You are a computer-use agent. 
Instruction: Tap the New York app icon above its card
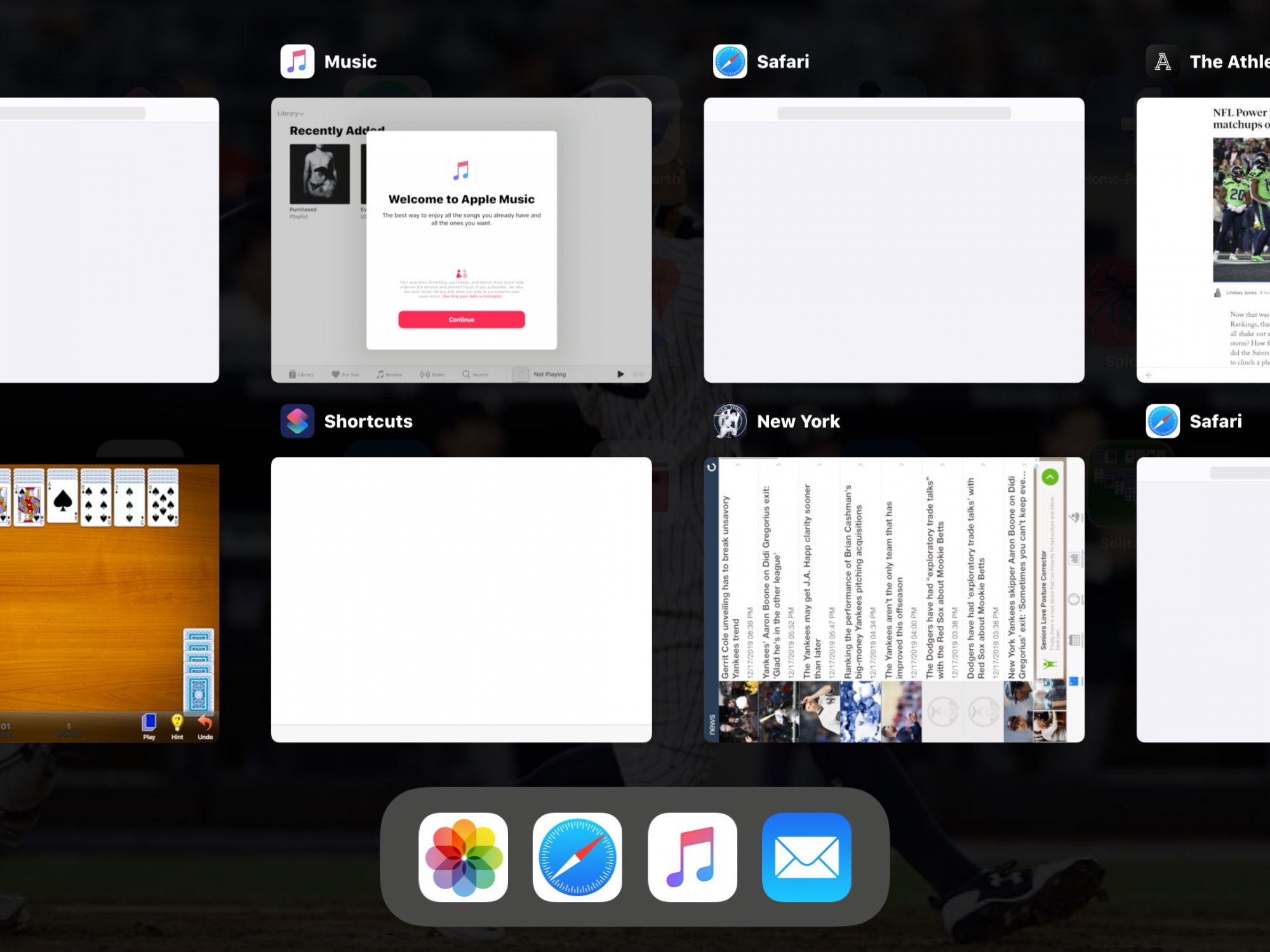[730, 421]
